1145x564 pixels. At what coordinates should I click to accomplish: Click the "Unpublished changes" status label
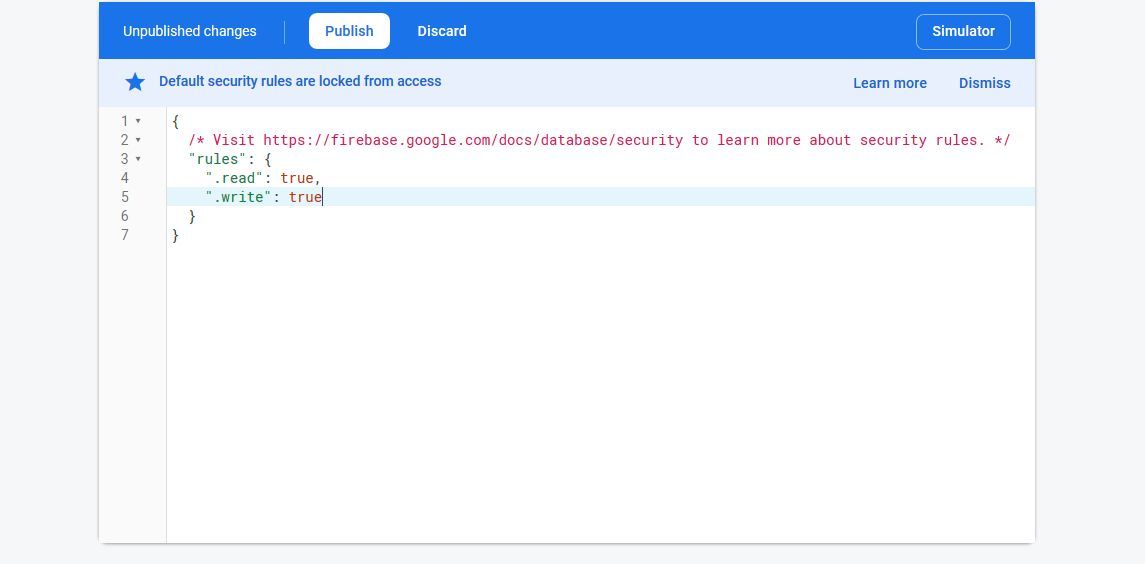(189, 31)
